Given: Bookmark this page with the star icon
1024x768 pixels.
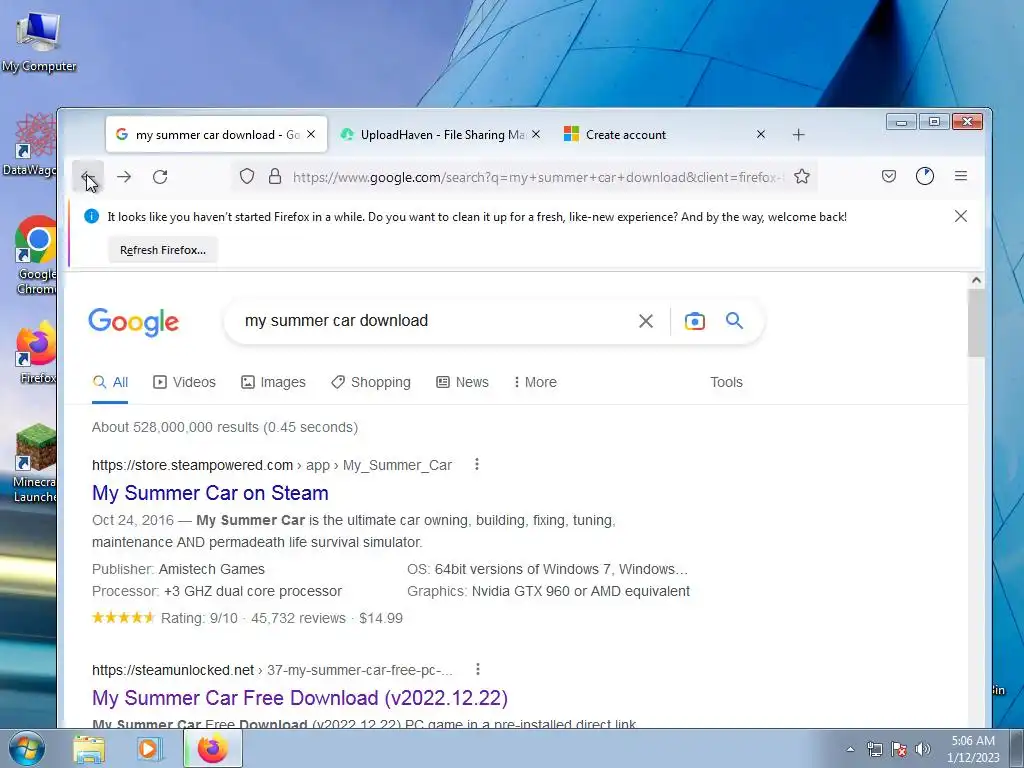Looking at the screenshot, I should pyautogui.click(x=802, y=176).
